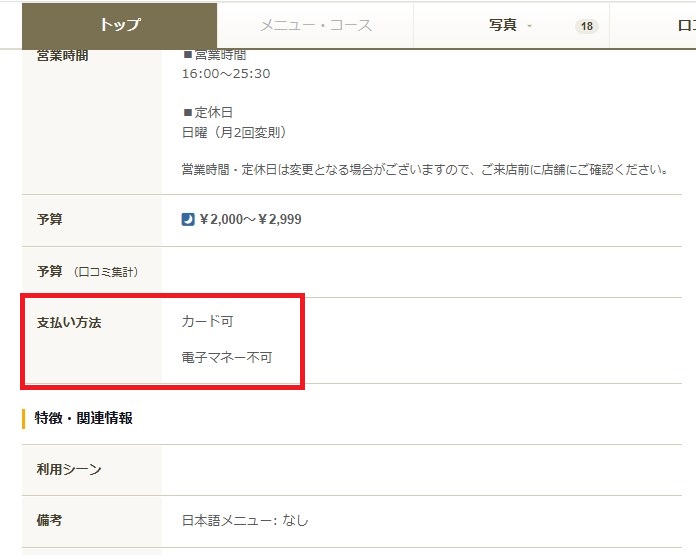Select the 写真 tab

pyautogui.click(x=503, y=25)
